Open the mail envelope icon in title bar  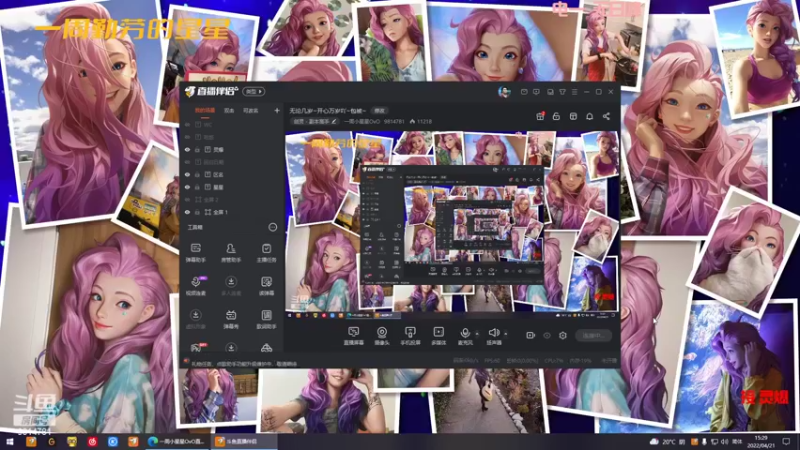click(524, 92)
